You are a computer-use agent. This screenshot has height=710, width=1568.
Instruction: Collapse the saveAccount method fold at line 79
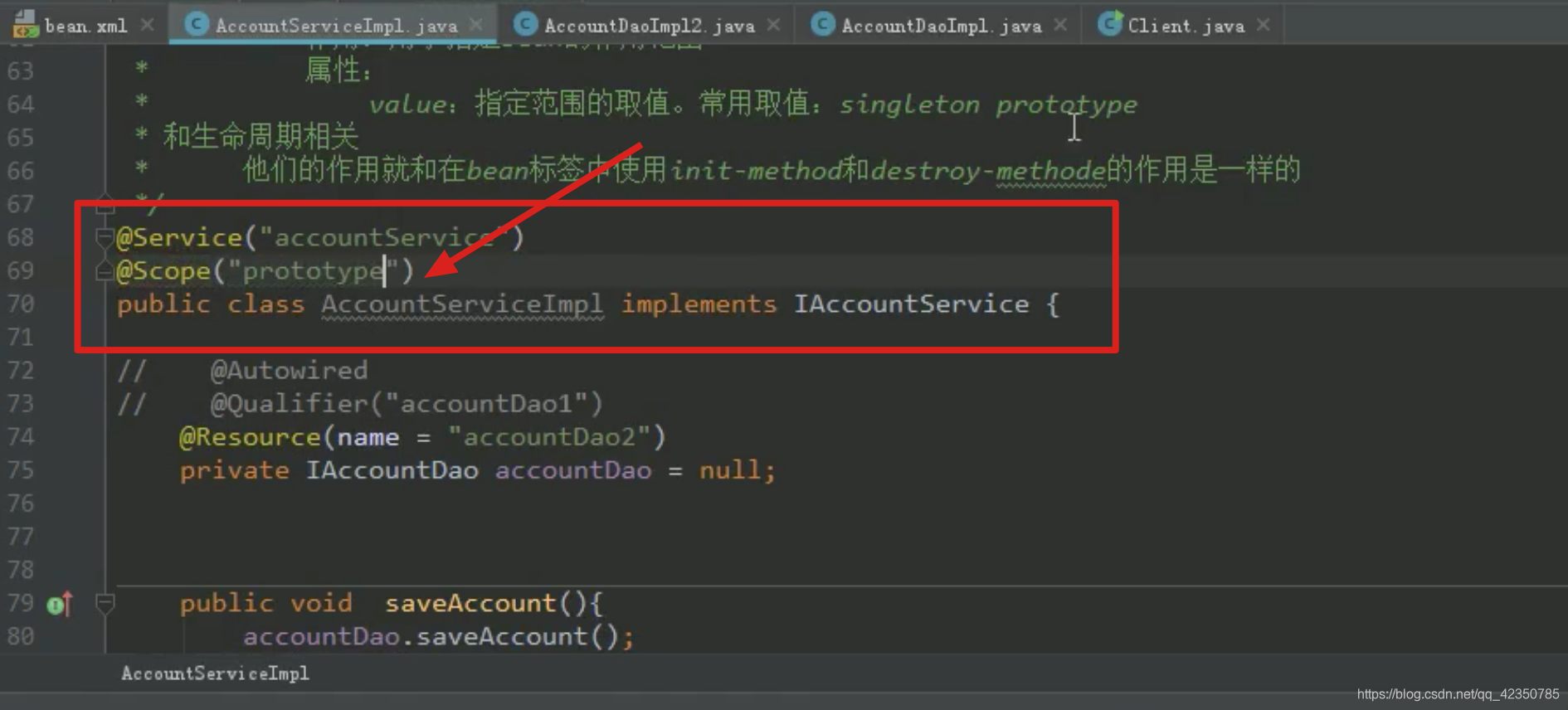tap(105, 603)
